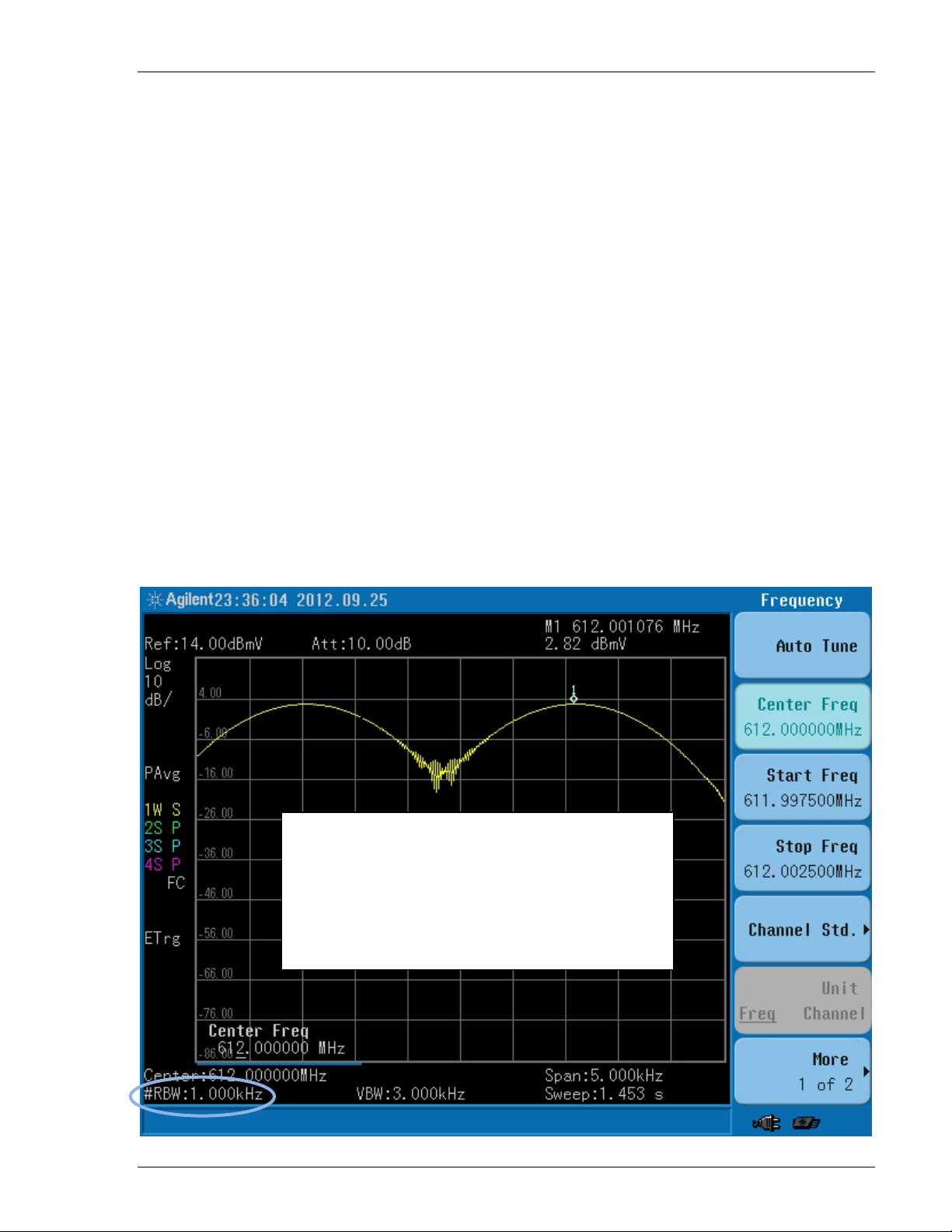
Task: Select the Stop Freq softkey
Action: click(802, 858)
